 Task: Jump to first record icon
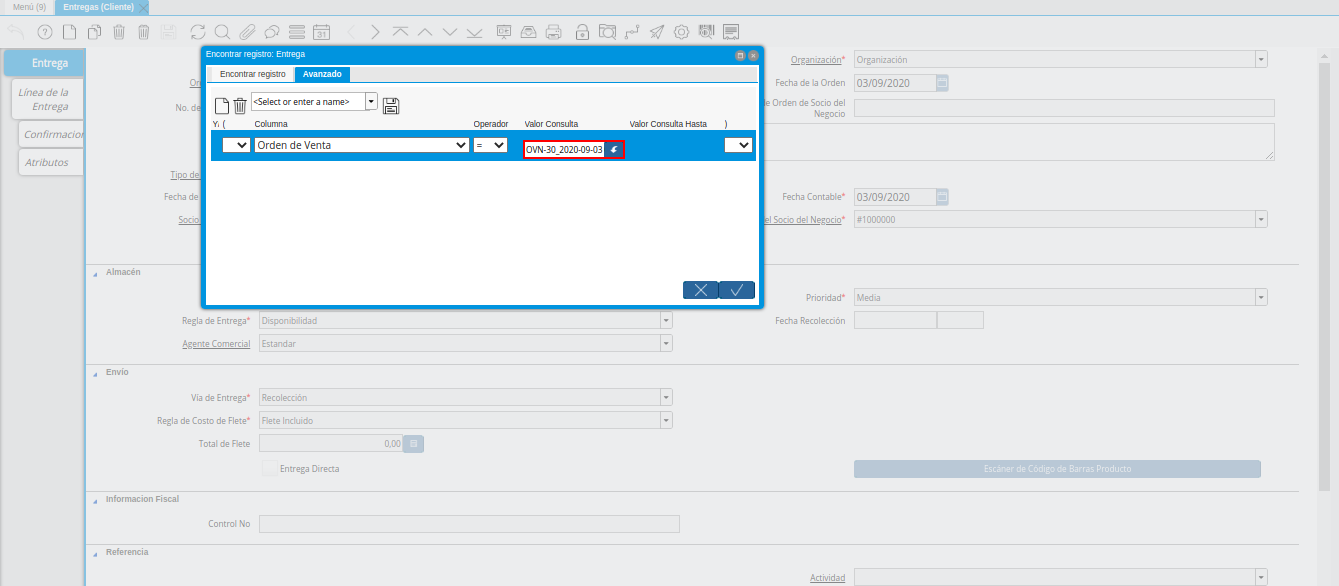pos(400,32)
